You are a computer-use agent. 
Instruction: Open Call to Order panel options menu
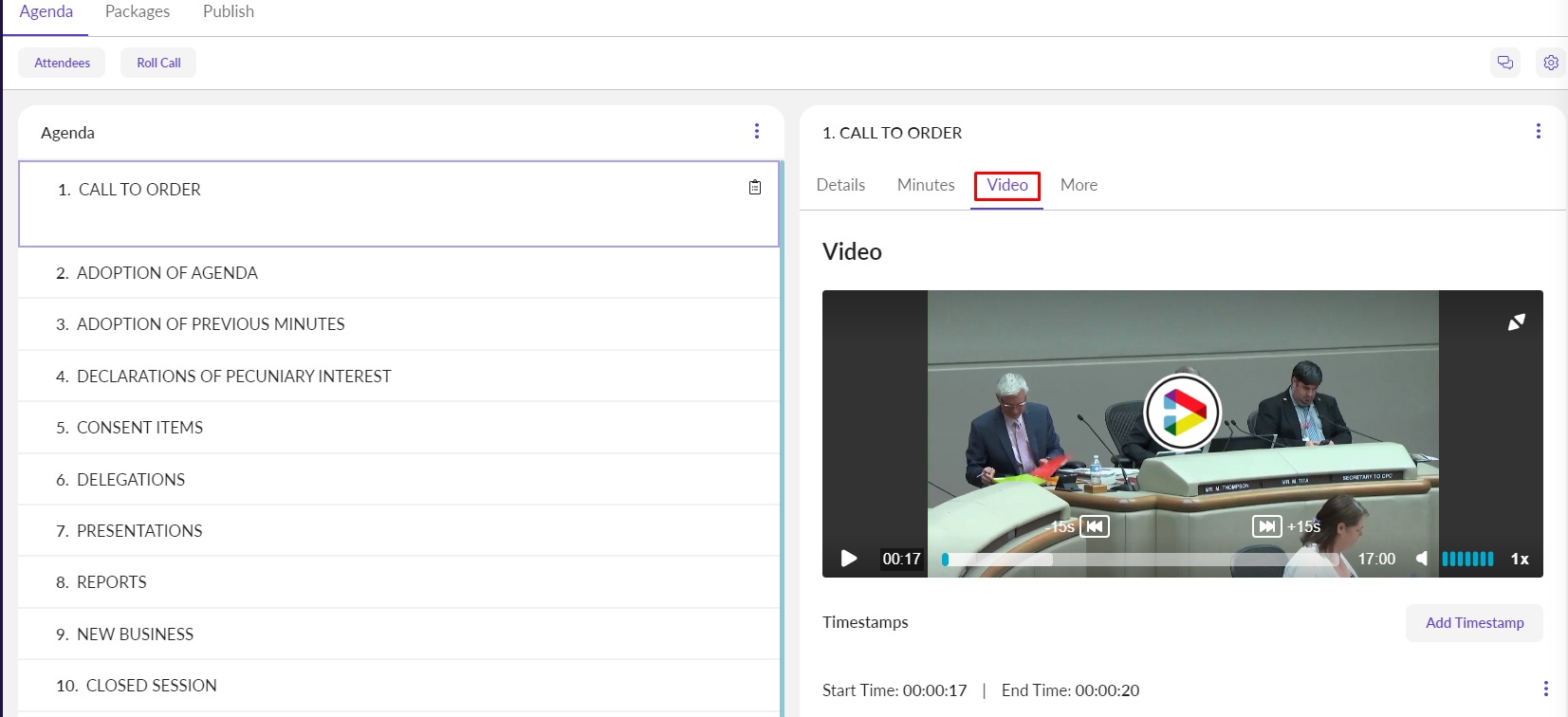click(1538, 131)
